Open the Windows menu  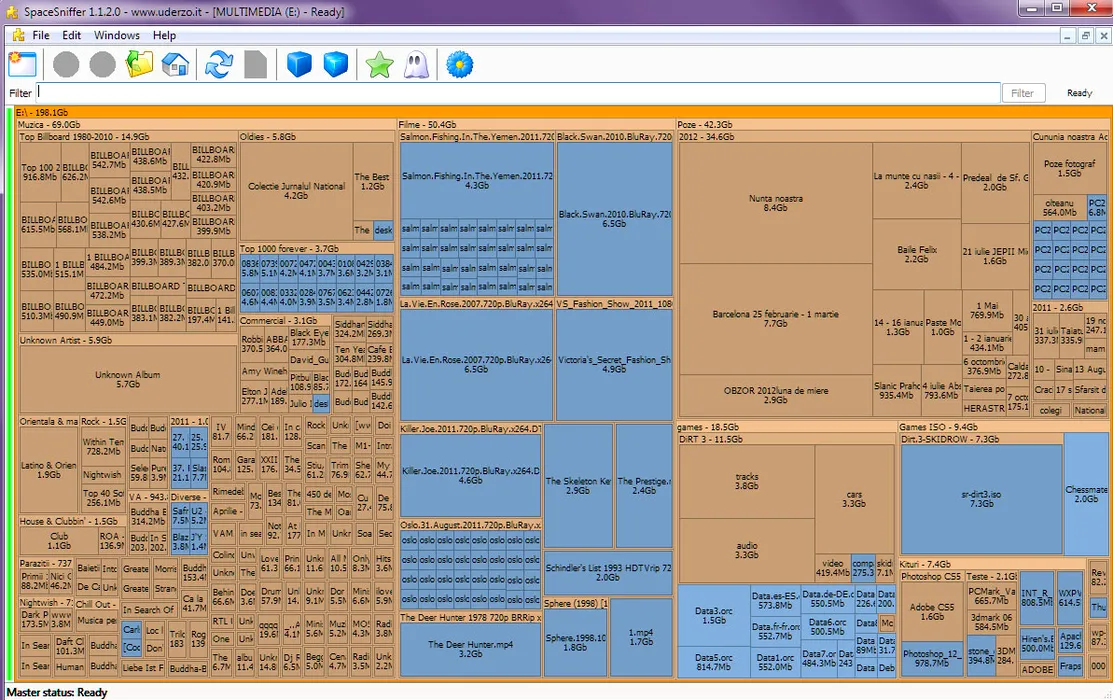pyautogui.click(x=117, y=35)
